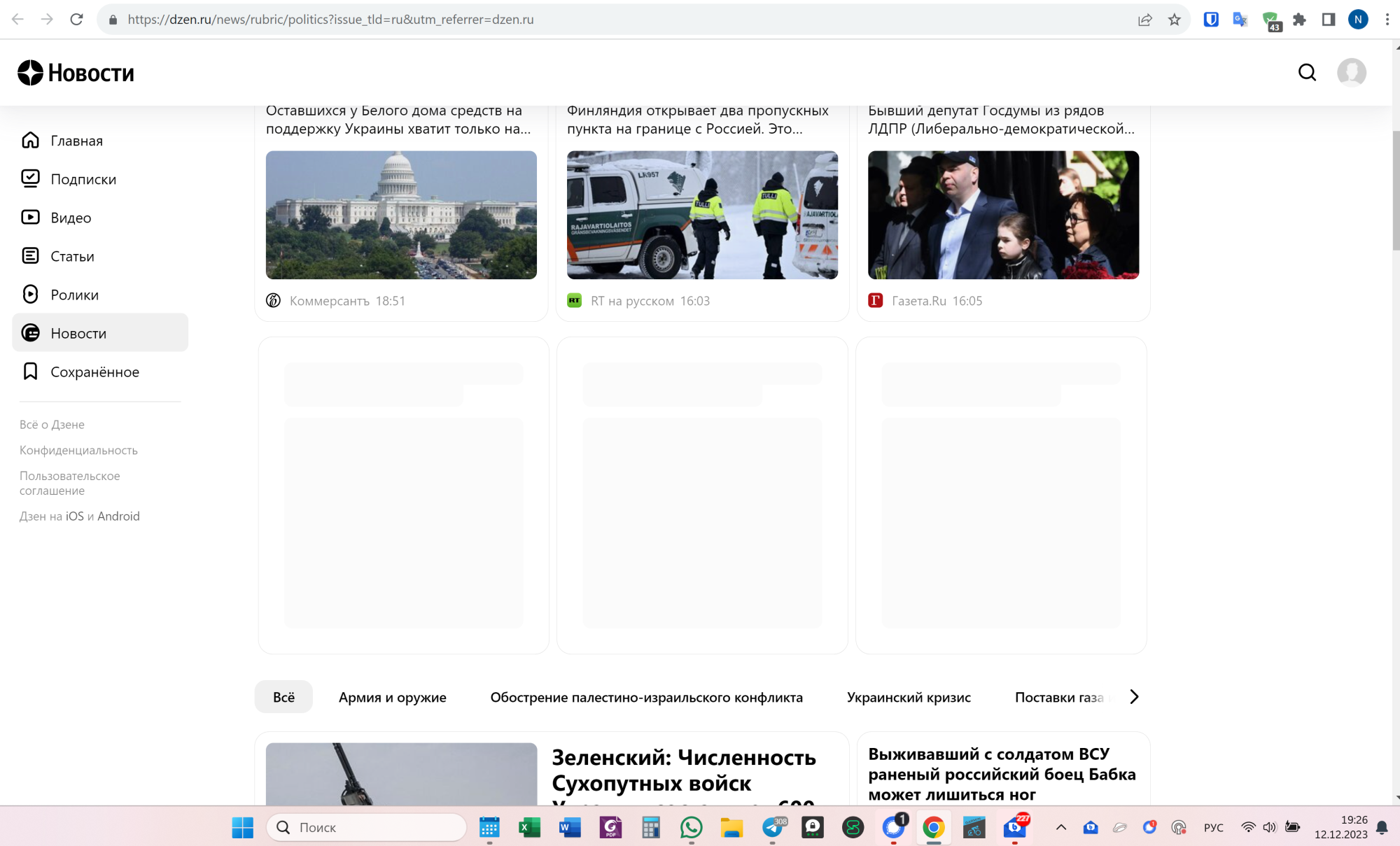Show hidden system tray icons
Viewport: 1400px width, 846px height.
pyautogui.click(x=1060, y=827)
